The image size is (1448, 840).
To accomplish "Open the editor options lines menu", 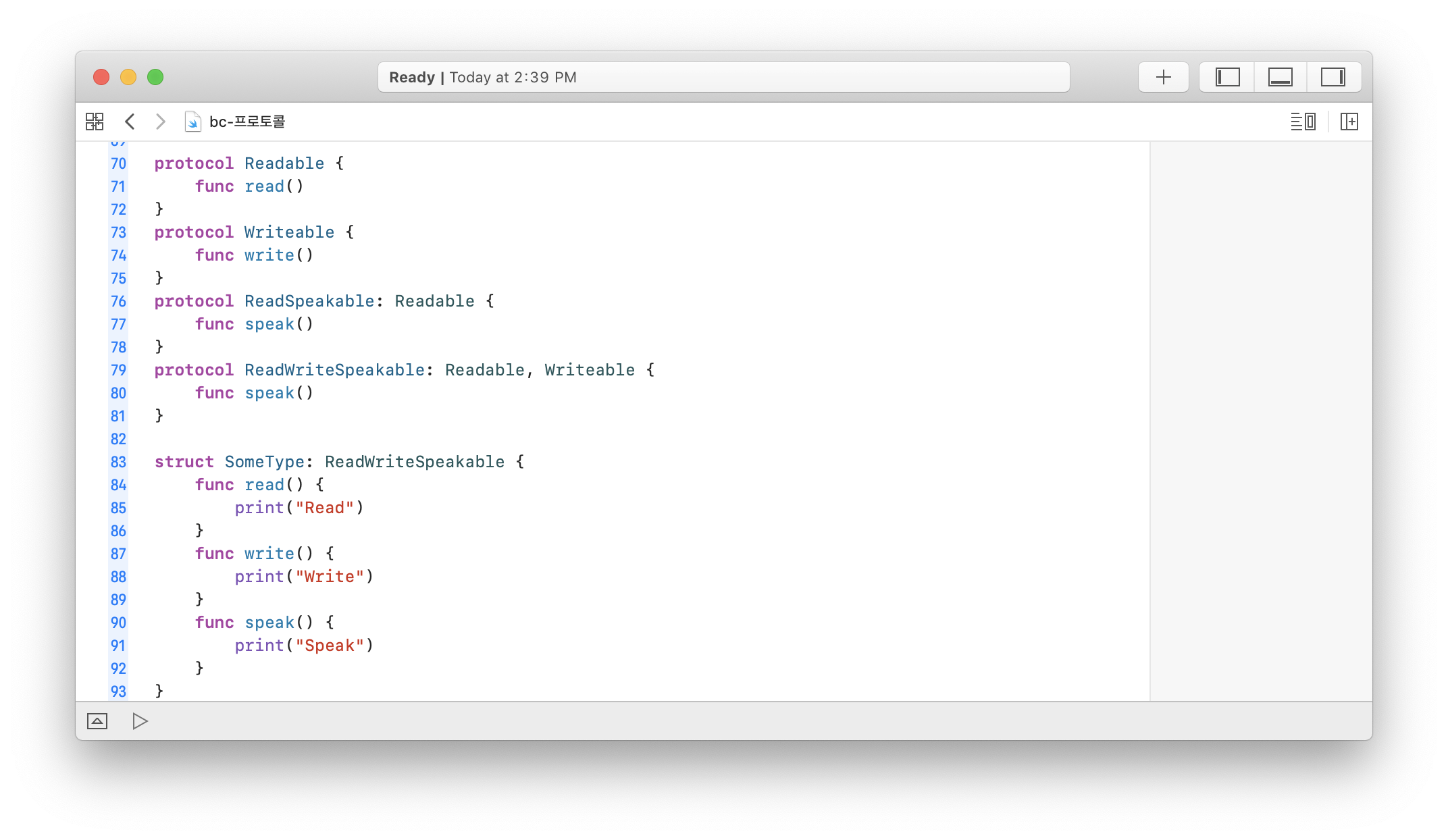I will 1302,122.
